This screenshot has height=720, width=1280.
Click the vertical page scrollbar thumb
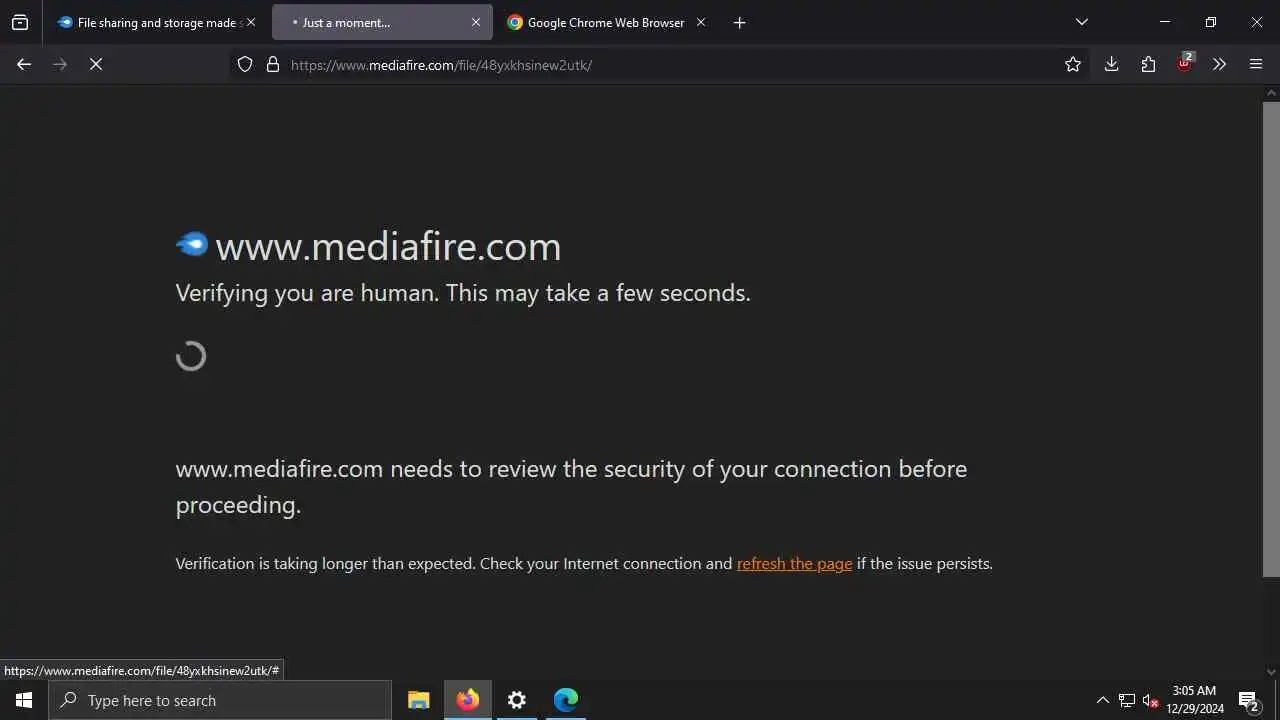[1271, 339]
